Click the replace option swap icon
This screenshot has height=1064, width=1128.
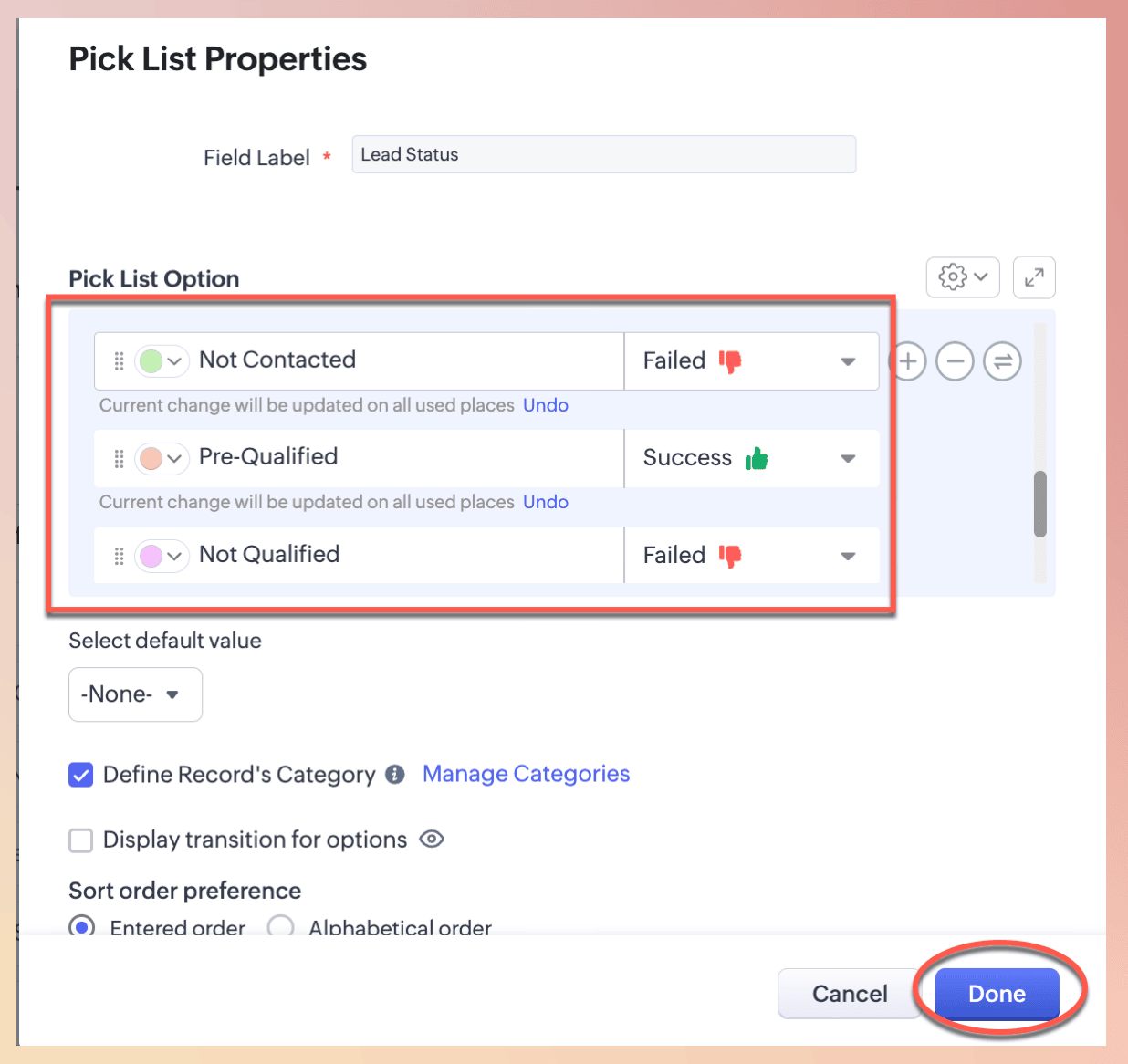coord(1002,361)
